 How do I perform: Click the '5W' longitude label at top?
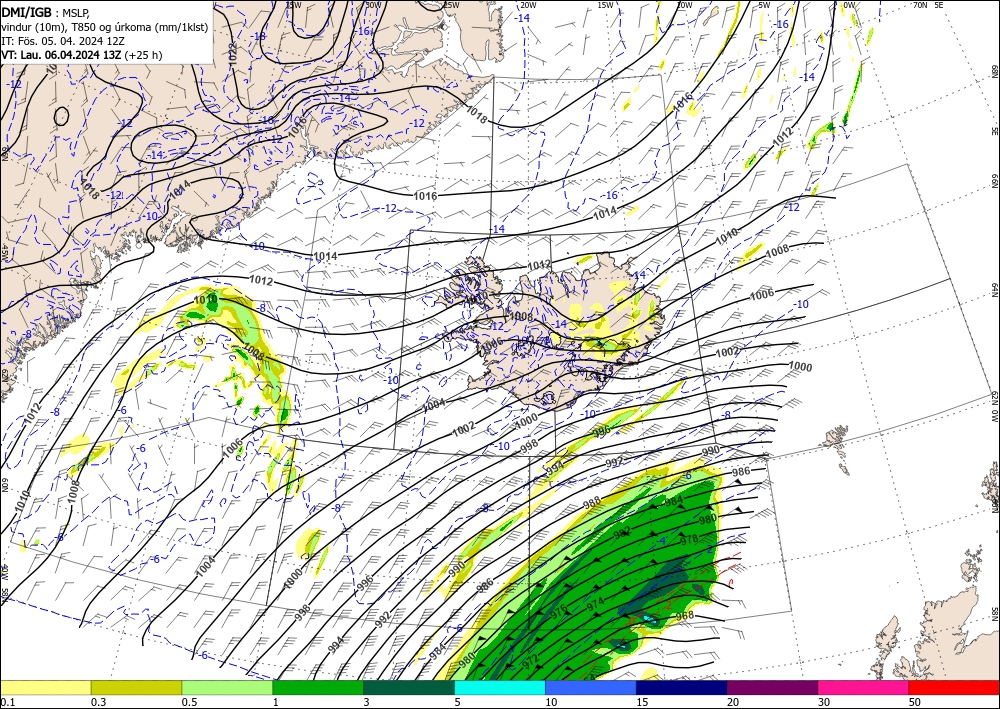[x=765, y=5]
